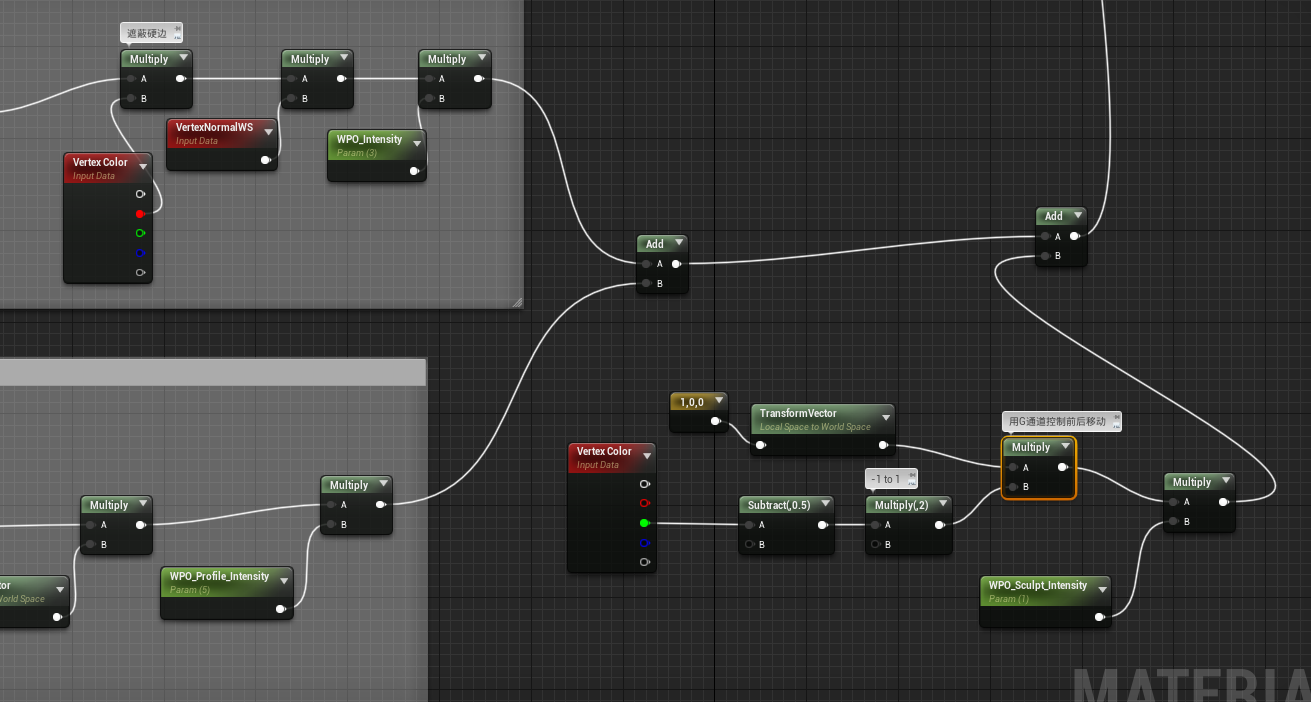Click the Multiply(,2) B input pin
Image resolution: width=1311 pixels, height=702 pixels.
click(875, 545)
